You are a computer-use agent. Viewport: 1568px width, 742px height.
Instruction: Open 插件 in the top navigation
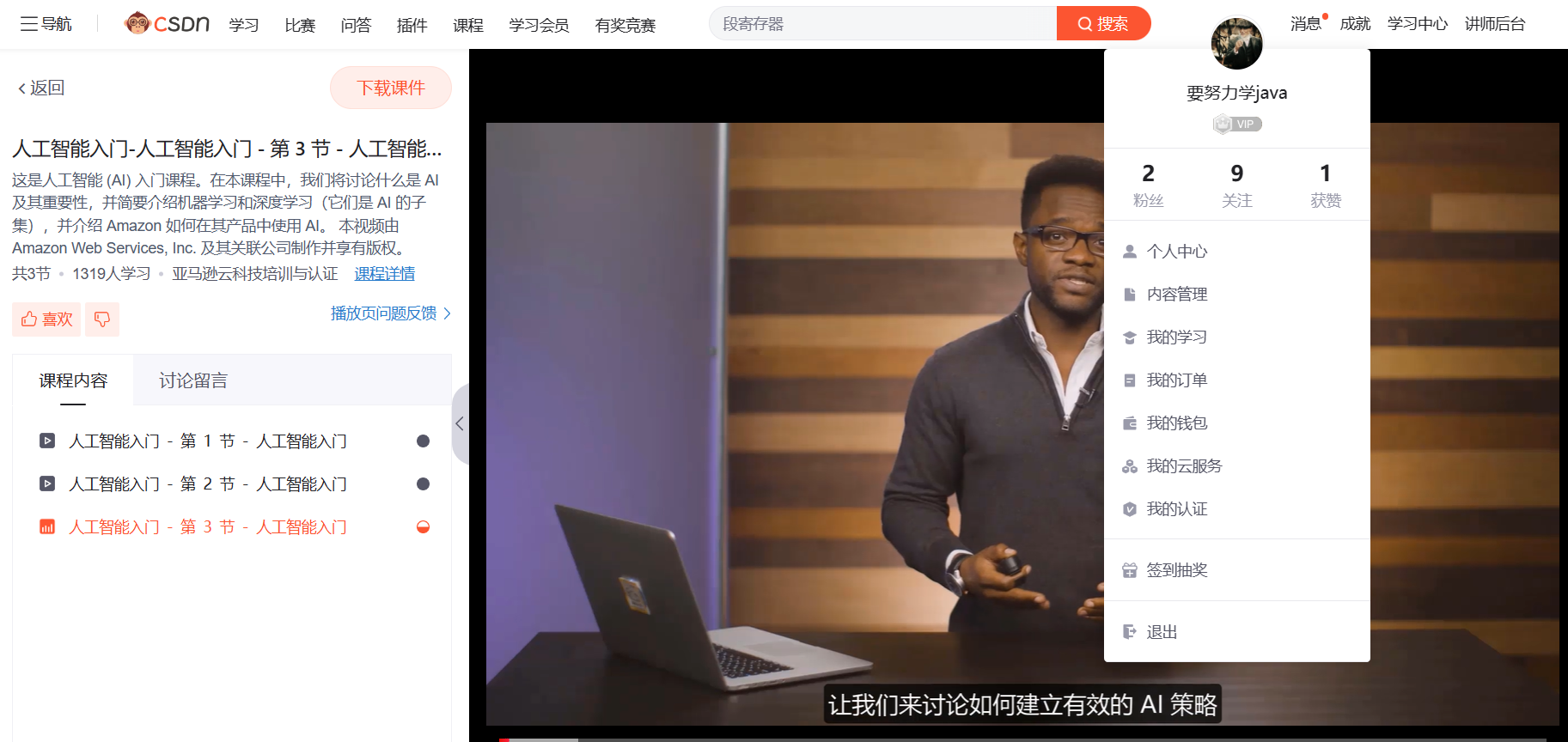tap(412, 25)
